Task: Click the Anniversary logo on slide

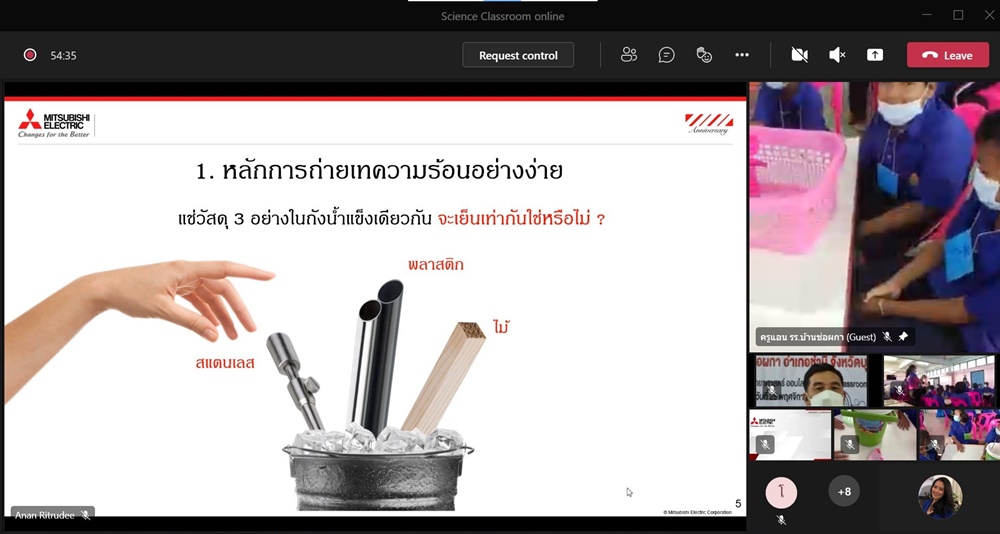Action: tap(709, 124)
